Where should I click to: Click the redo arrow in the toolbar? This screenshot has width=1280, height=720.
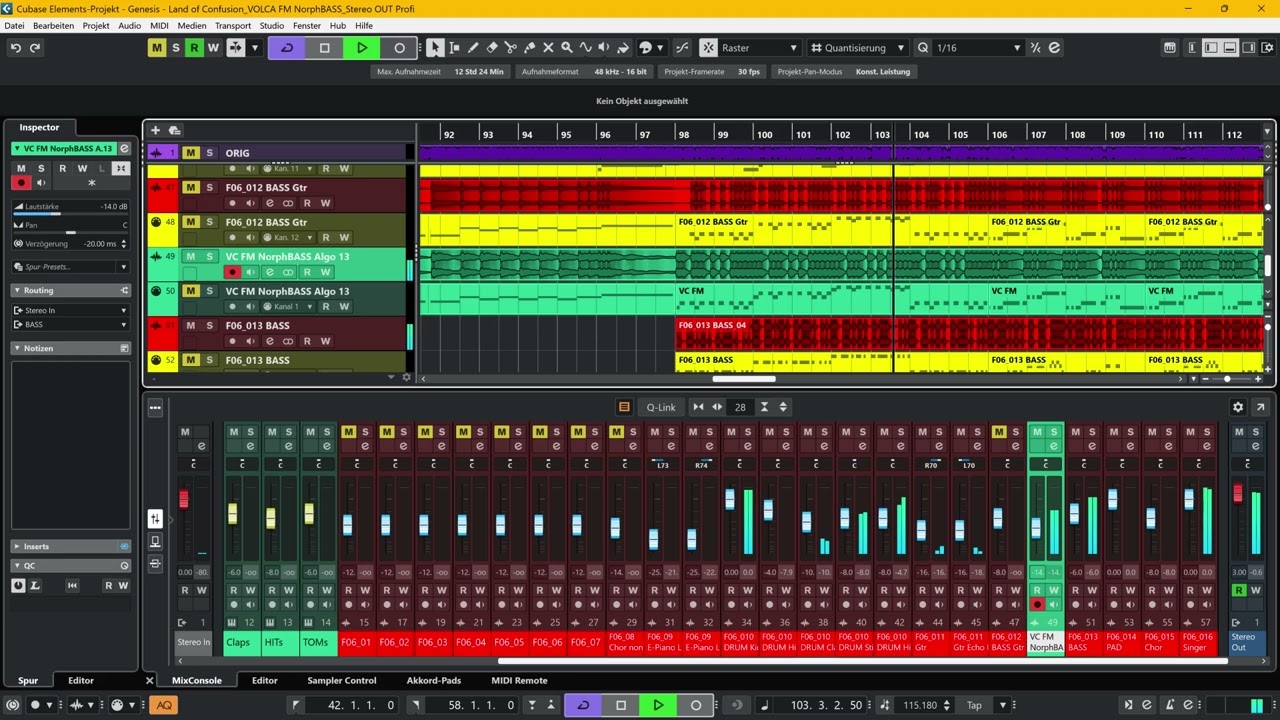coord(35,47)
